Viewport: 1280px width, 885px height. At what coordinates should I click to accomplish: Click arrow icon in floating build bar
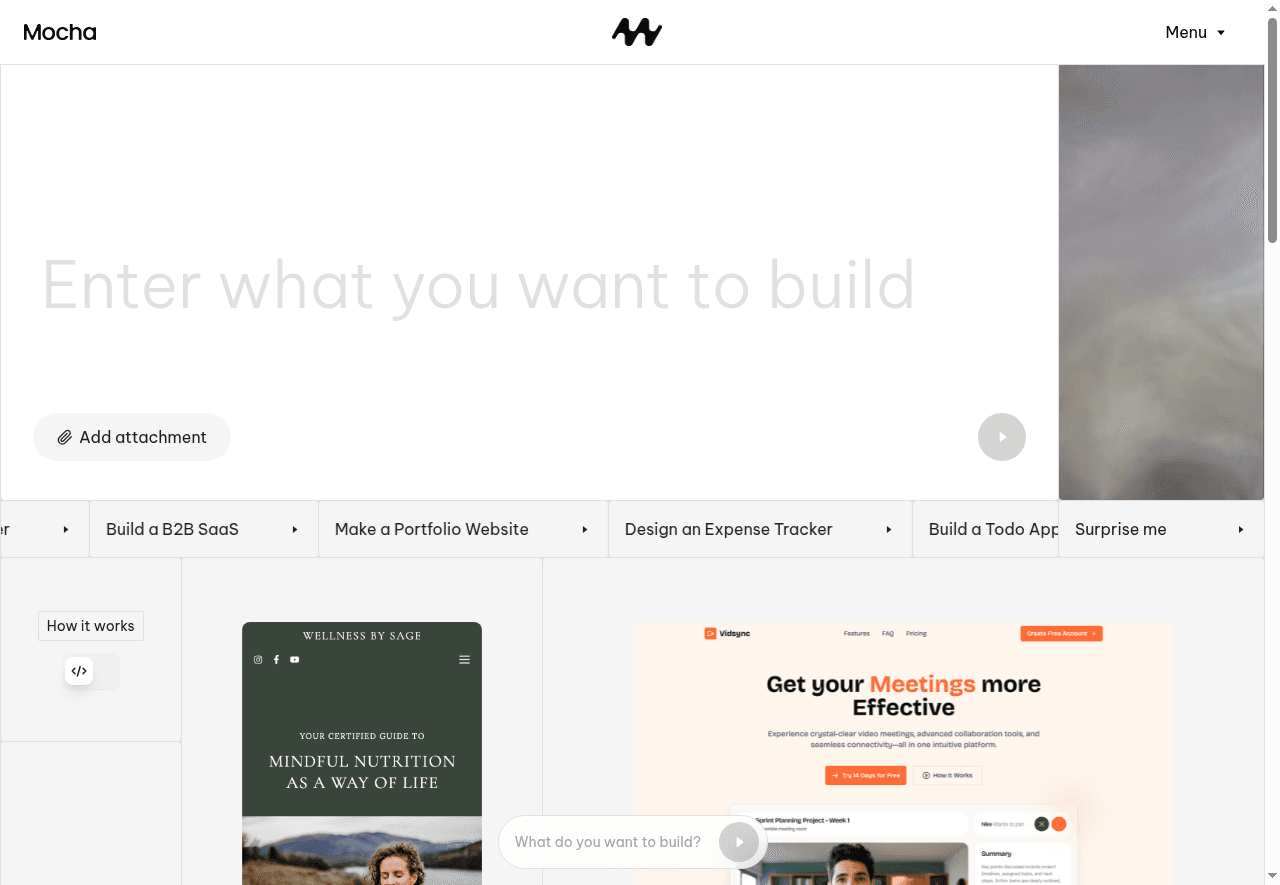pos(740,842)
